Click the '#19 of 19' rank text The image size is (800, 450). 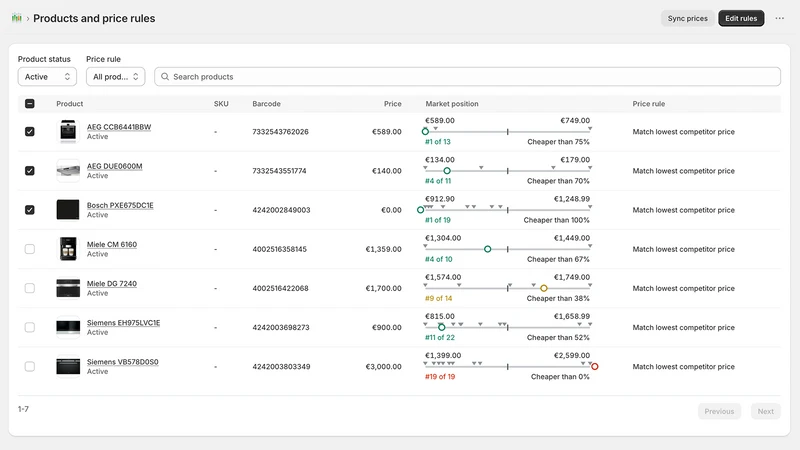pyautogui.click(x=440, y=377)
